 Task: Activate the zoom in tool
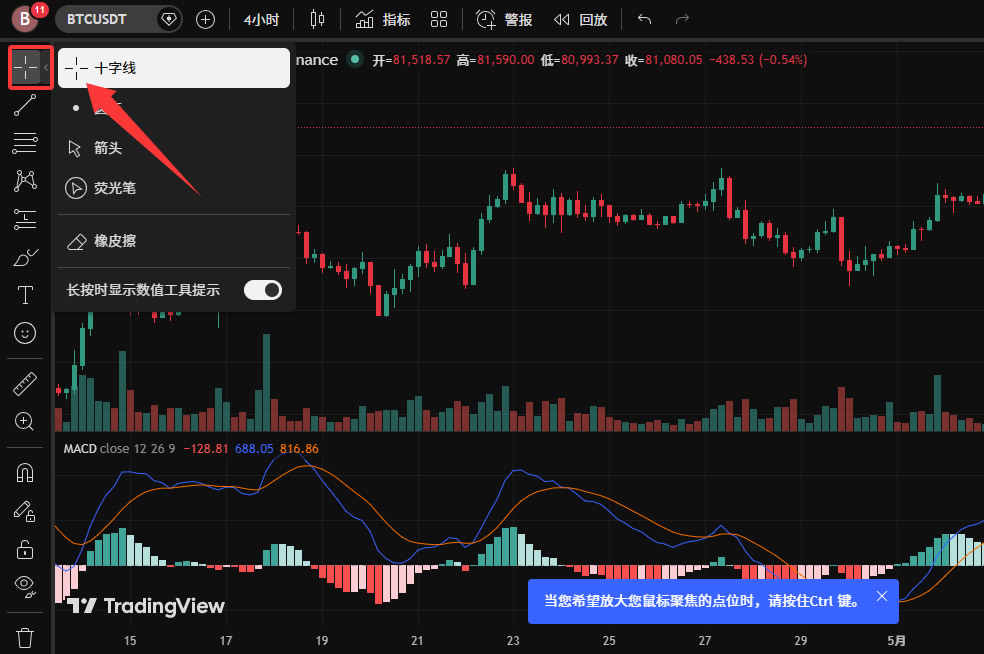25,421
